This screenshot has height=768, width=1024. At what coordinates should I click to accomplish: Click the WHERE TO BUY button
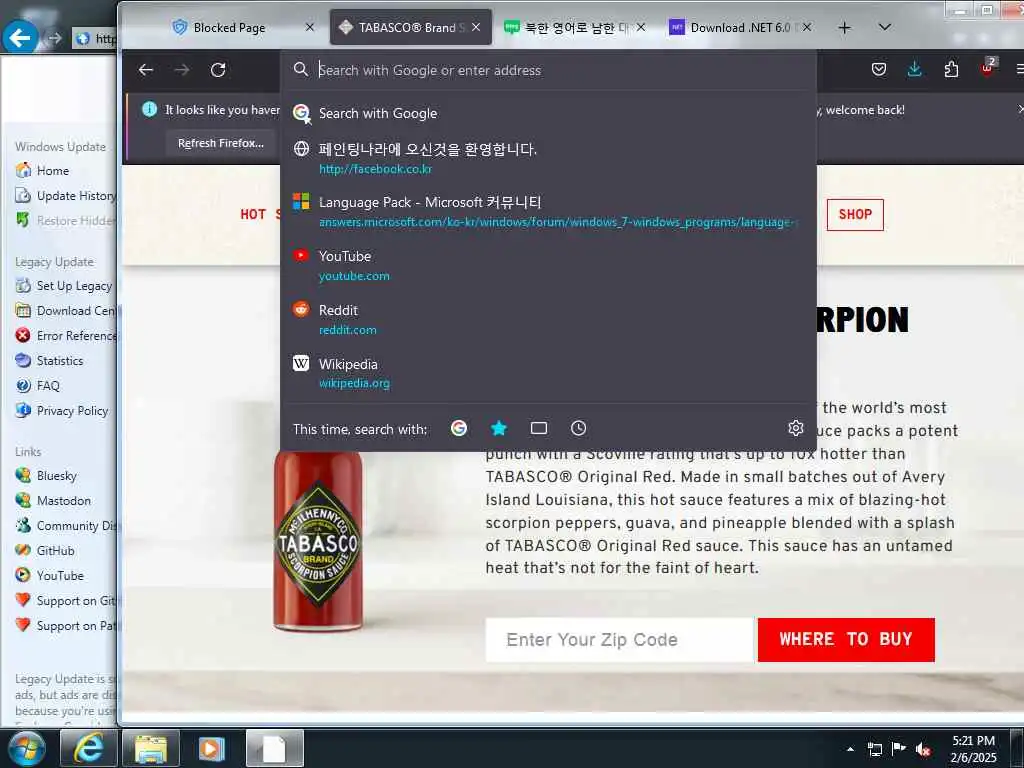(846, 639)
